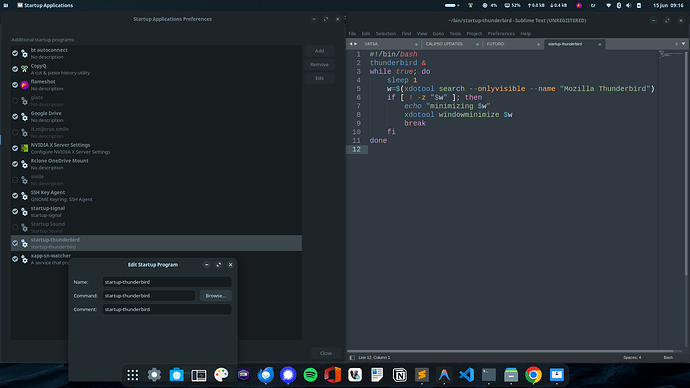
Task: Open the Notion app icon
Action: 400,375
